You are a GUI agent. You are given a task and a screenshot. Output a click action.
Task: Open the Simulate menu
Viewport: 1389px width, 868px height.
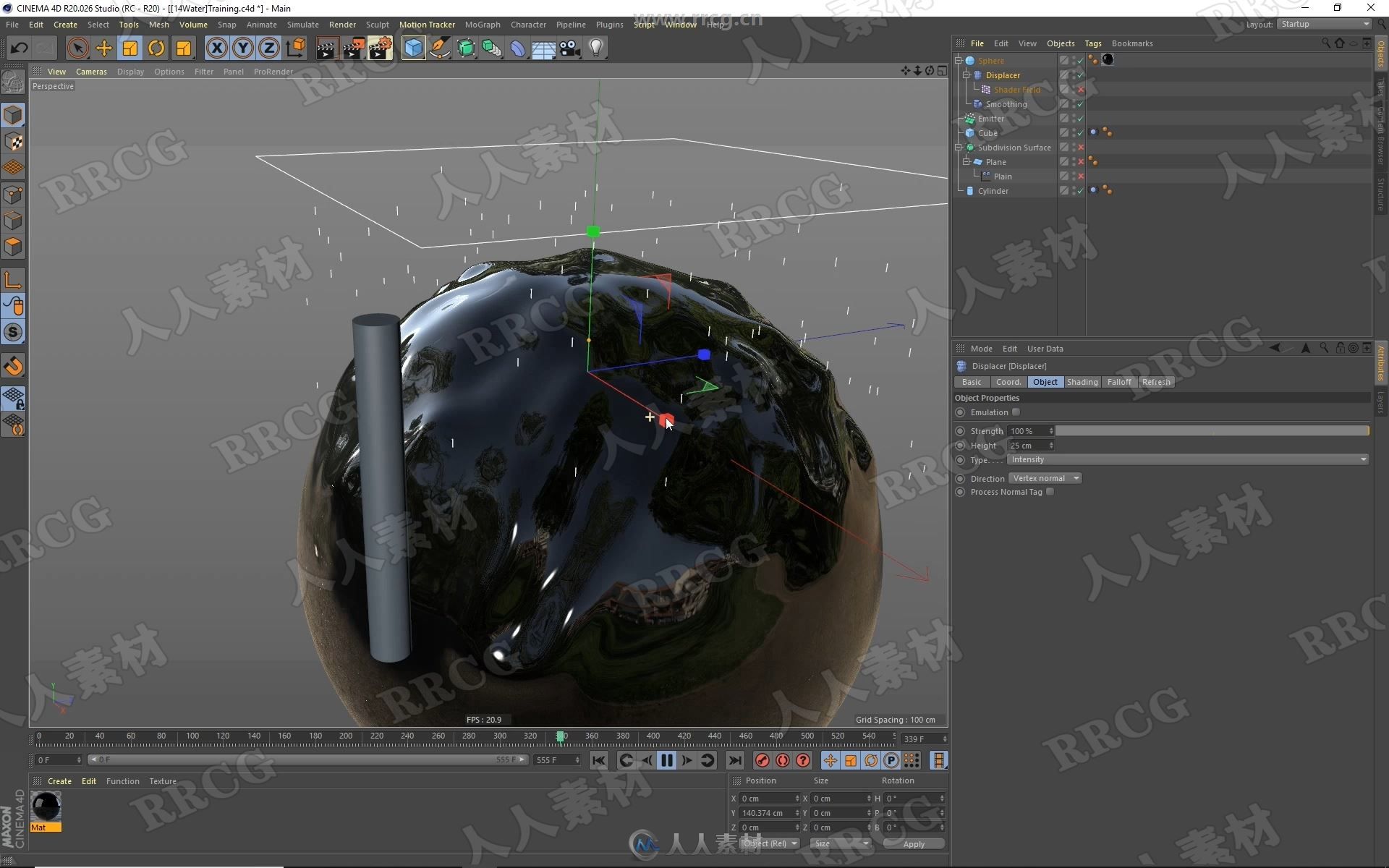click(302, 25)
